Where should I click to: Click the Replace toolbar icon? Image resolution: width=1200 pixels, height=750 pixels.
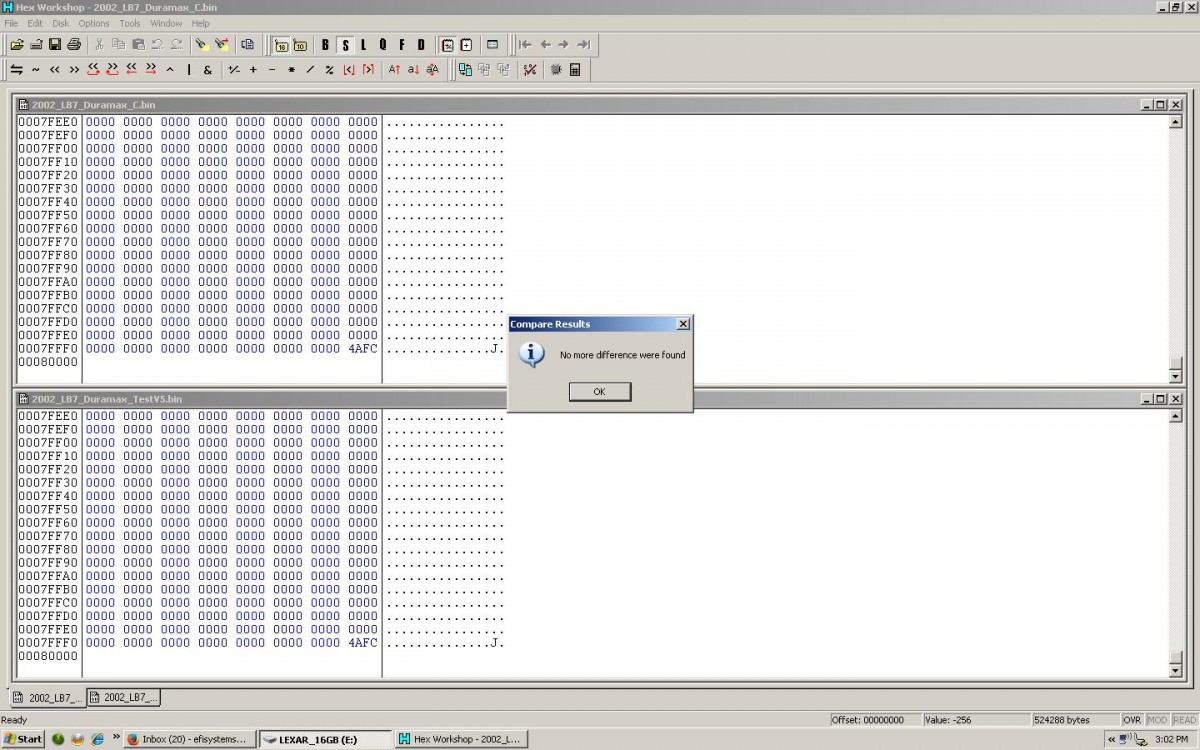click(x=221, y=44)
